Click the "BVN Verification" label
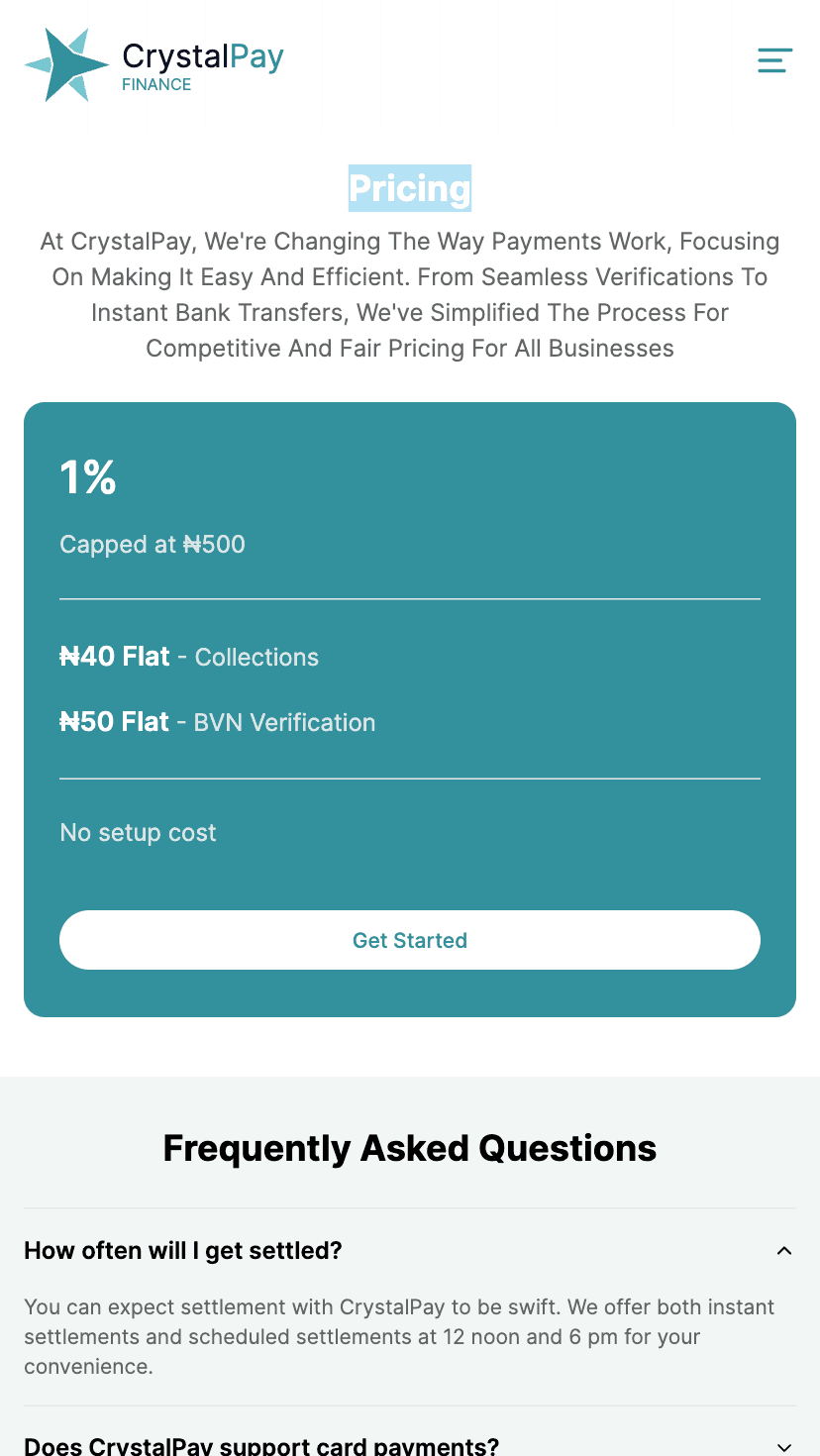This screenshot has width=820, height=1456. click(284, 723)
